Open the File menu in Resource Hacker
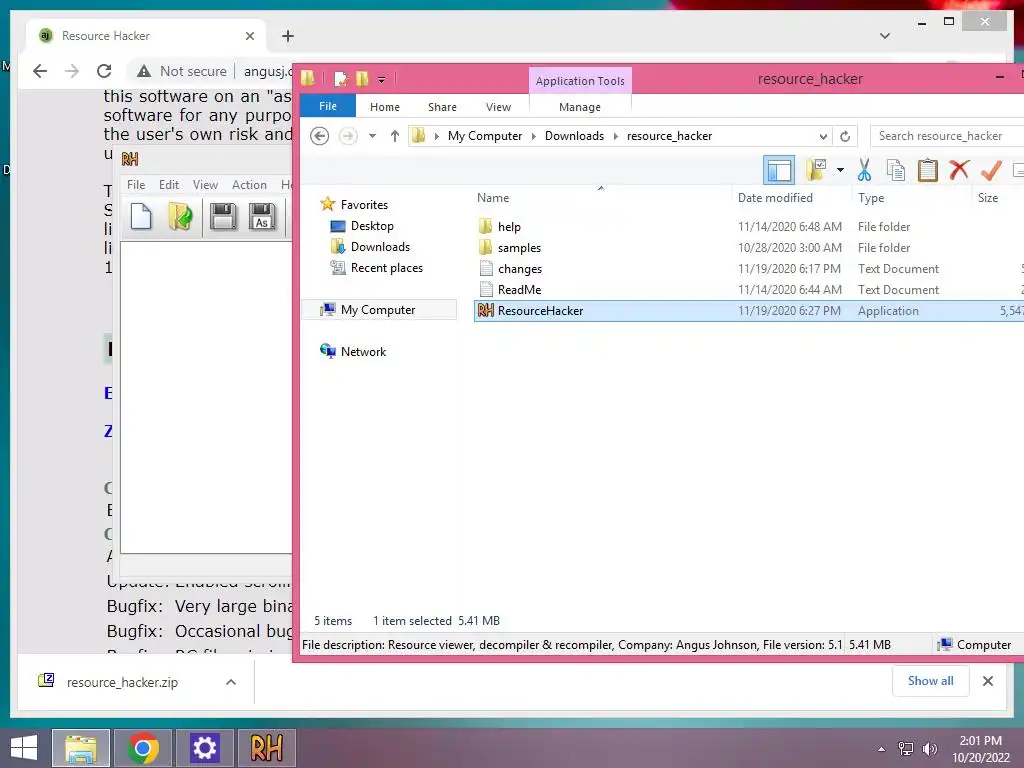 pyautogui.click(x=136, y=185)
